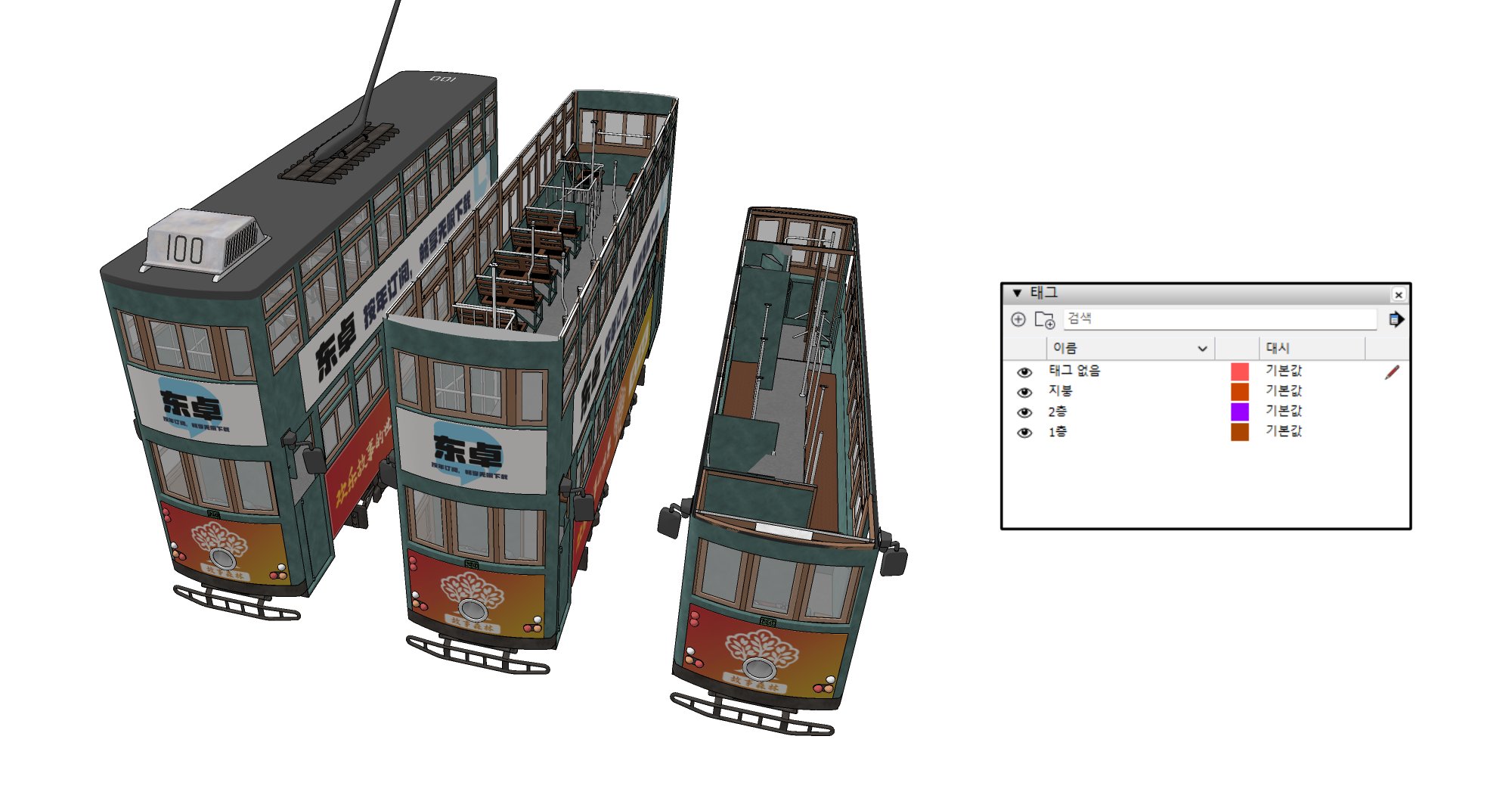Click the purple color swatch for 2층
1512x789 pixels.
coord(1239,412)
